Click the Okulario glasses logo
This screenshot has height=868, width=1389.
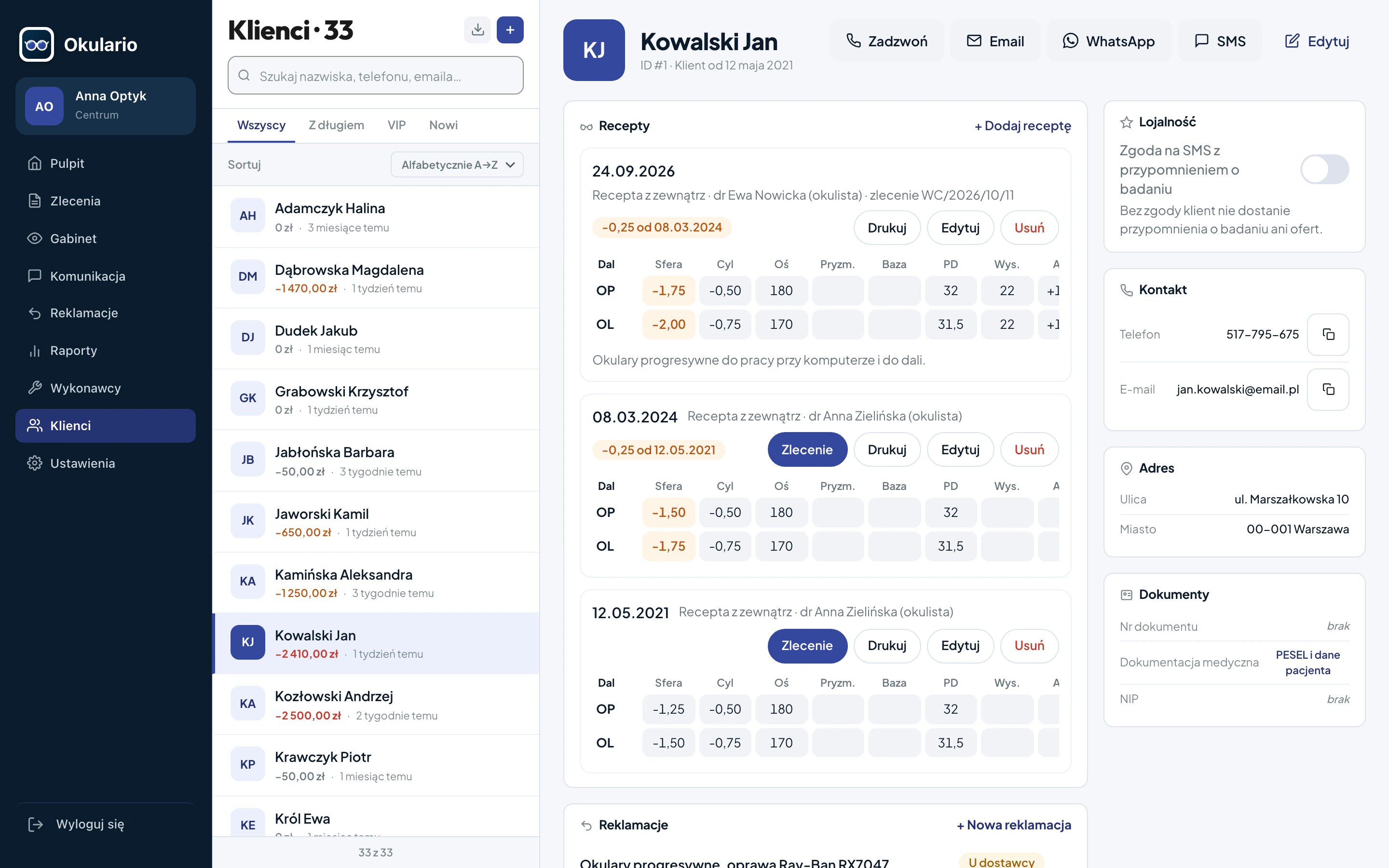pos(37,44)
